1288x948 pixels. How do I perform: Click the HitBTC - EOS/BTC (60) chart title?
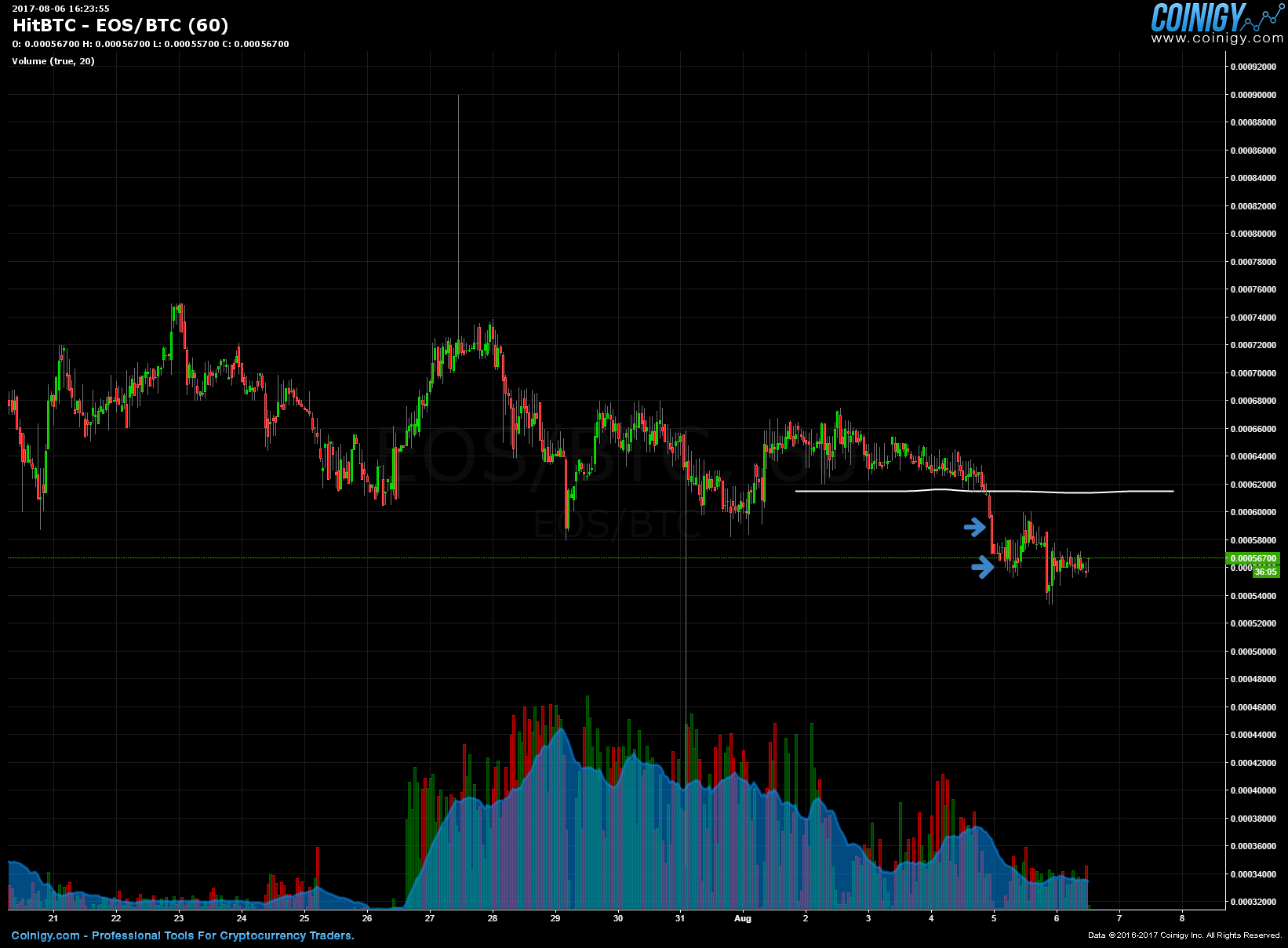tap(120, 25)
